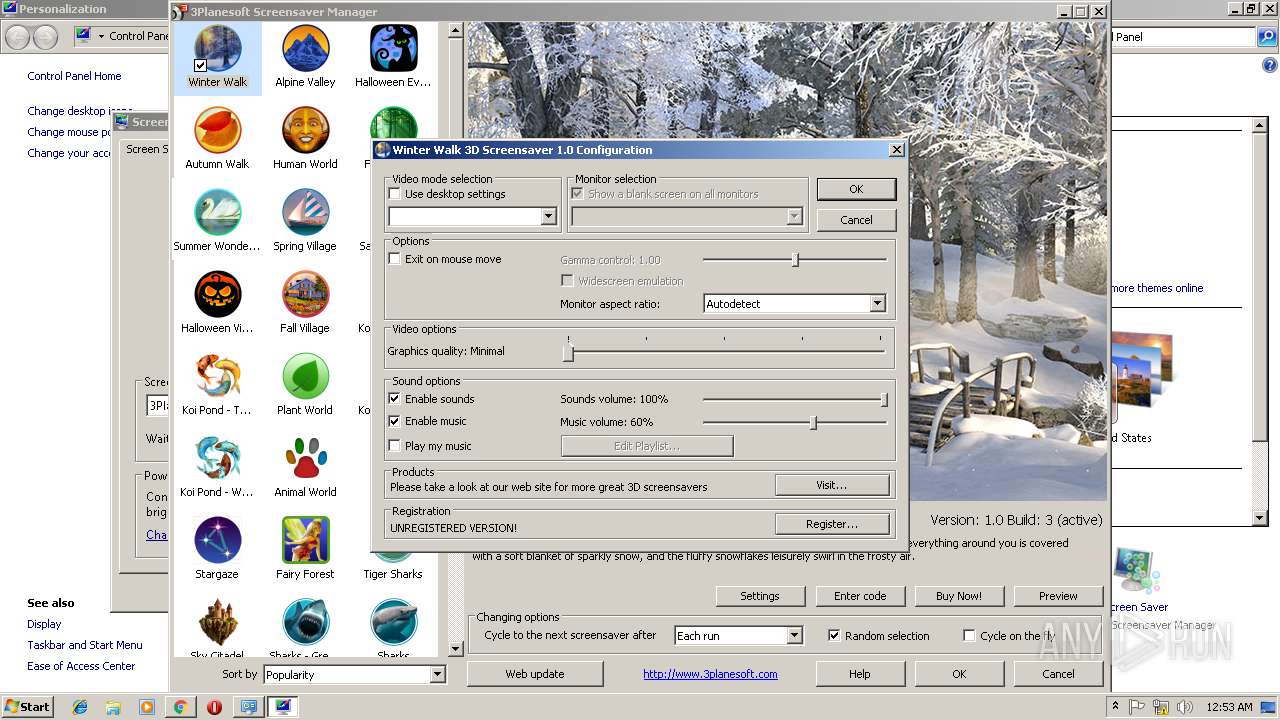Screen dimensions: 1280x720
Task: Pick the Autumn Walk leaf icon
Action: [x=218, y=131]
